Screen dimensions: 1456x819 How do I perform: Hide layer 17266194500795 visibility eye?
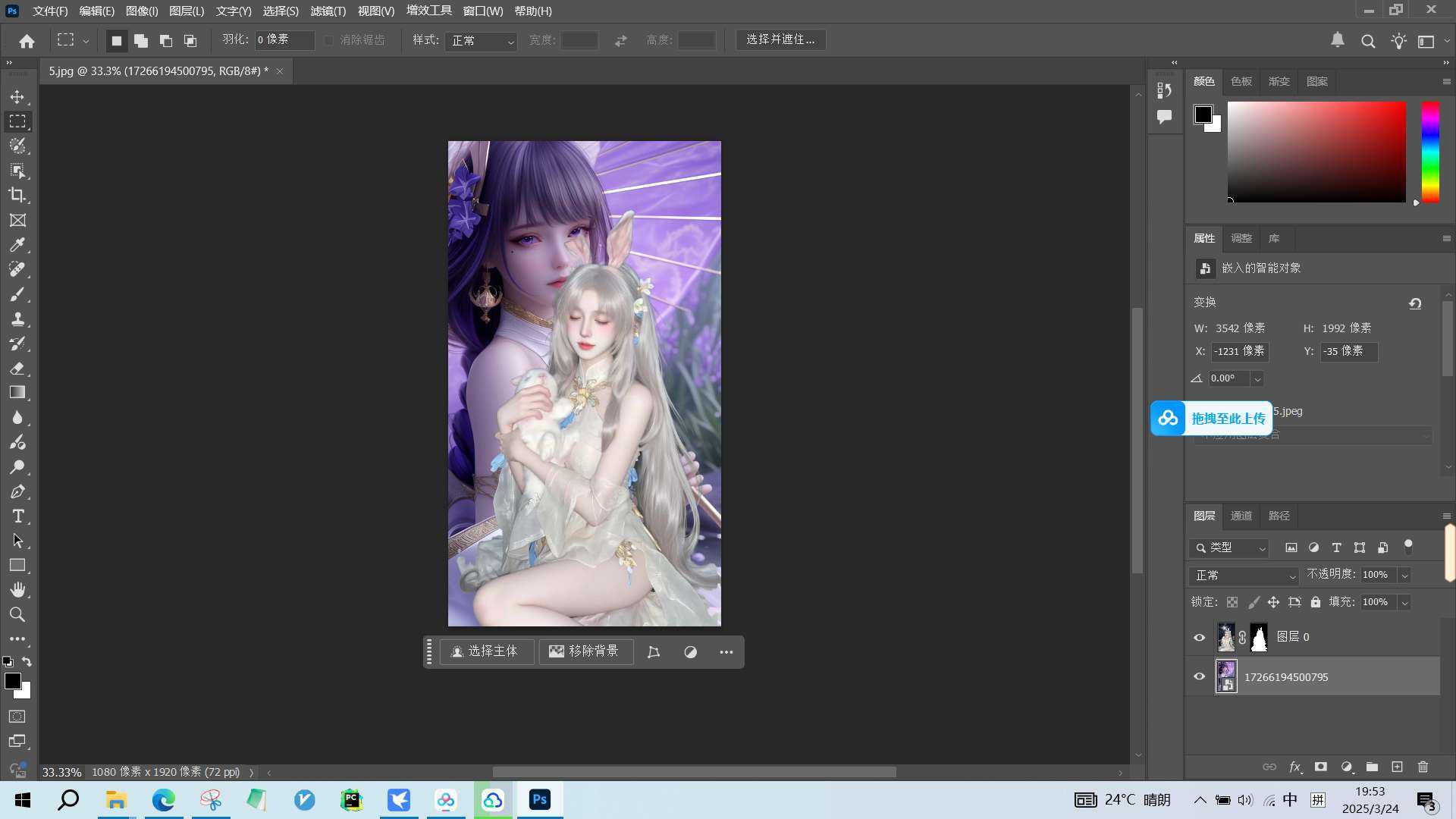coord(1199,676)
